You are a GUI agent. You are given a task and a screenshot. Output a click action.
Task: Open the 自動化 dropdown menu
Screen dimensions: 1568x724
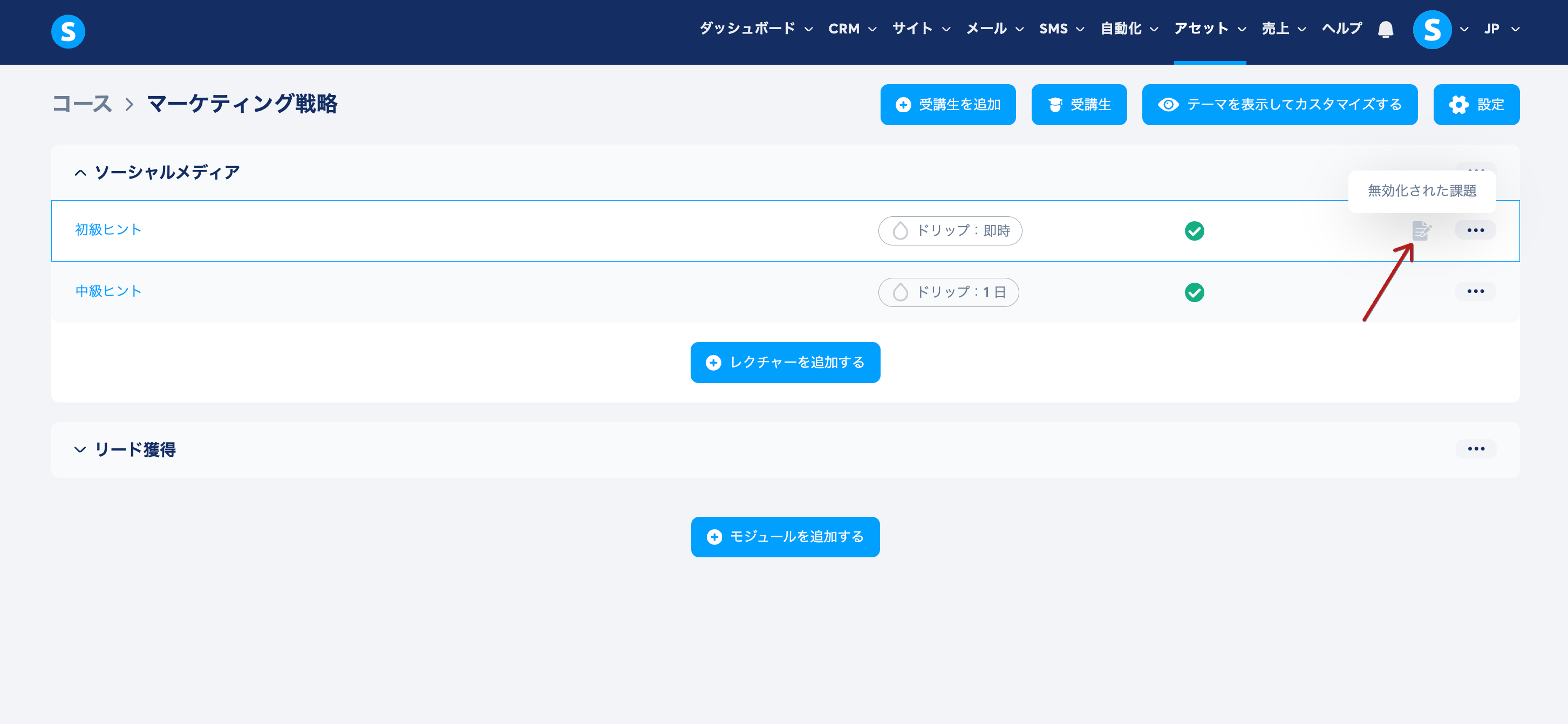point(1129,29)
